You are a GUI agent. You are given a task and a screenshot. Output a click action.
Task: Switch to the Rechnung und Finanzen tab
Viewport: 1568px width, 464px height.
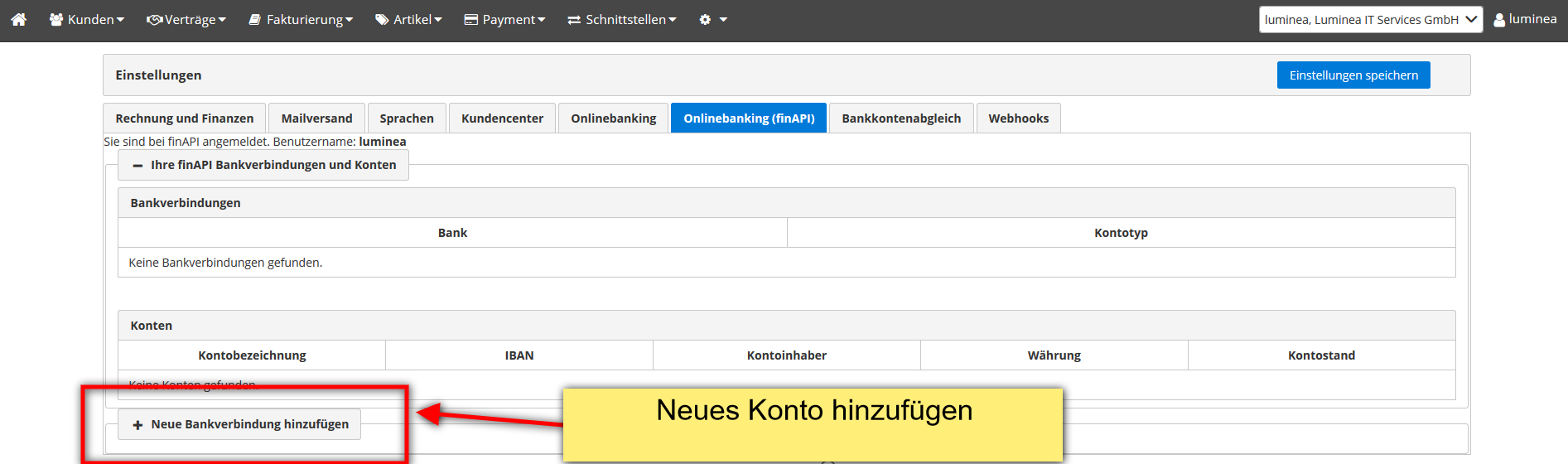coord(184,118)
